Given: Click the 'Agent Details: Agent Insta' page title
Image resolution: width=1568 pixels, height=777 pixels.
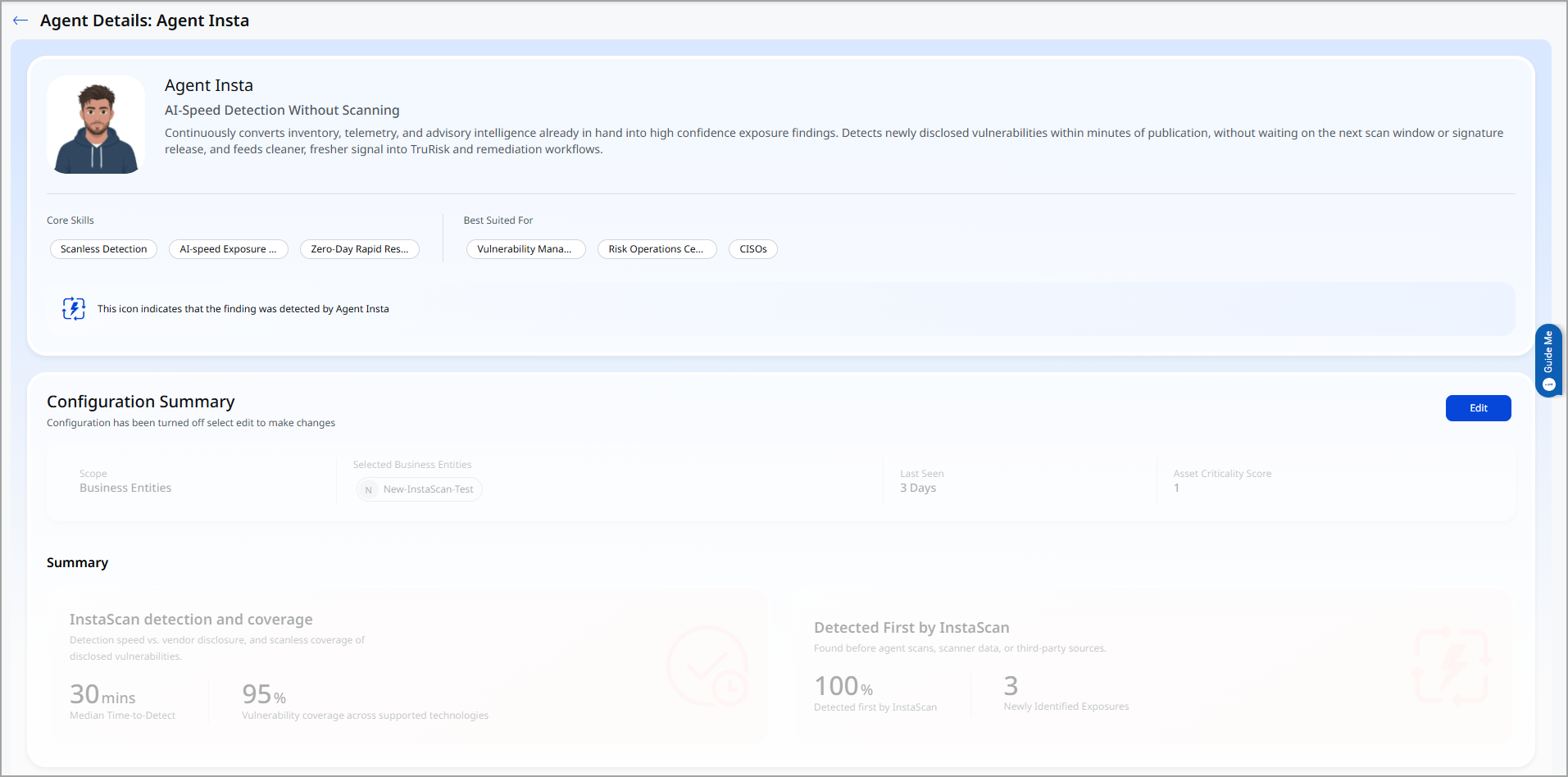Looking at the screenshot, I should (x=144, y=20).
